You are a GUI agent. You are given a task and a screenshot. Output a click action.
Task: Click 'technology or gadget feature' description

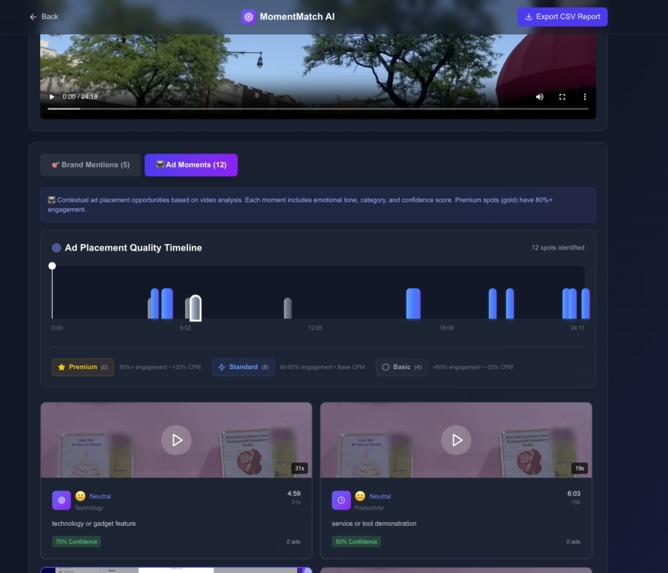pos(94,523)
